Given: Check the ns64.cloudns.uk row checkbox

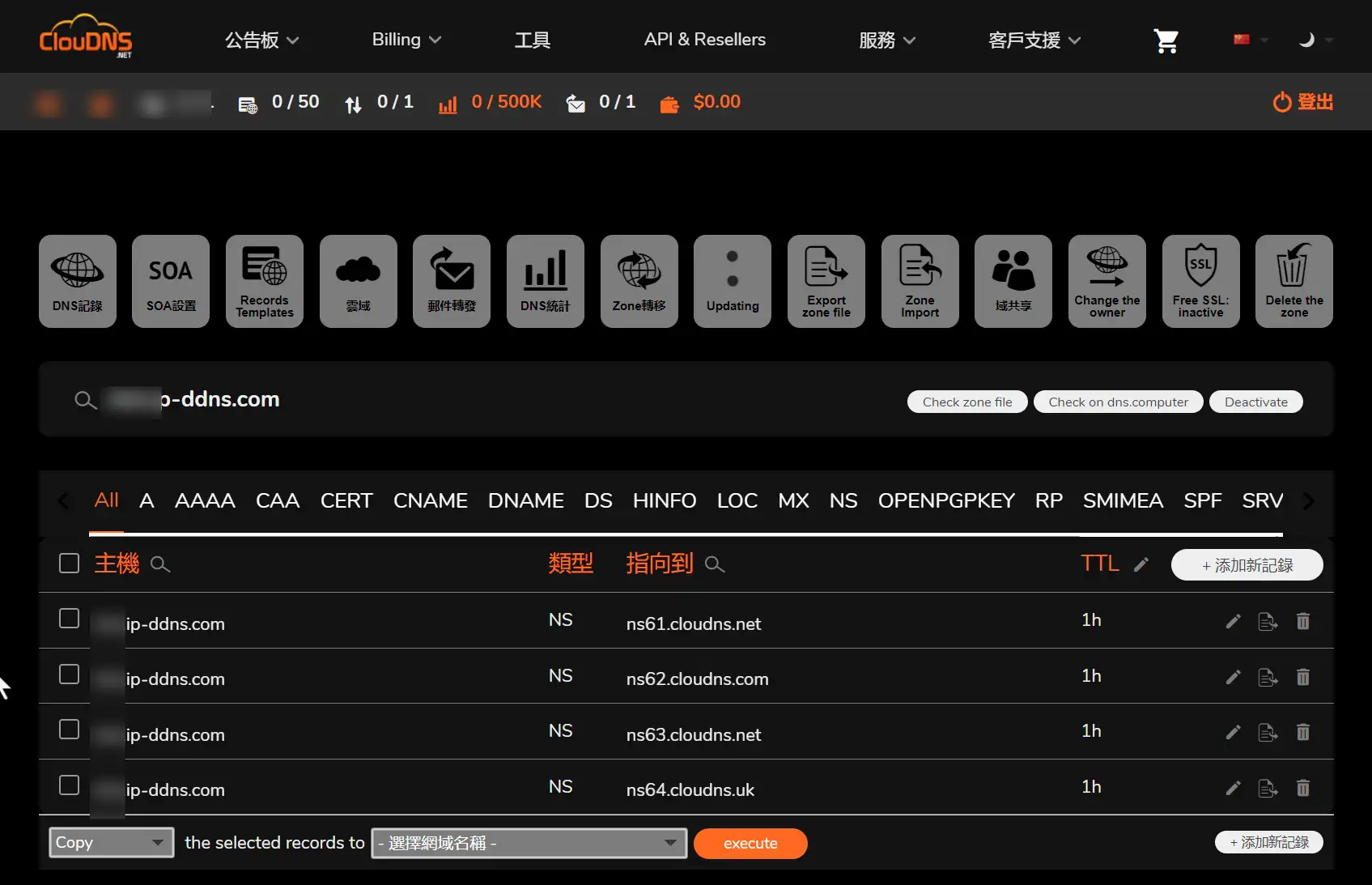Looking at the screenshot, I should [x=70, y=785].
